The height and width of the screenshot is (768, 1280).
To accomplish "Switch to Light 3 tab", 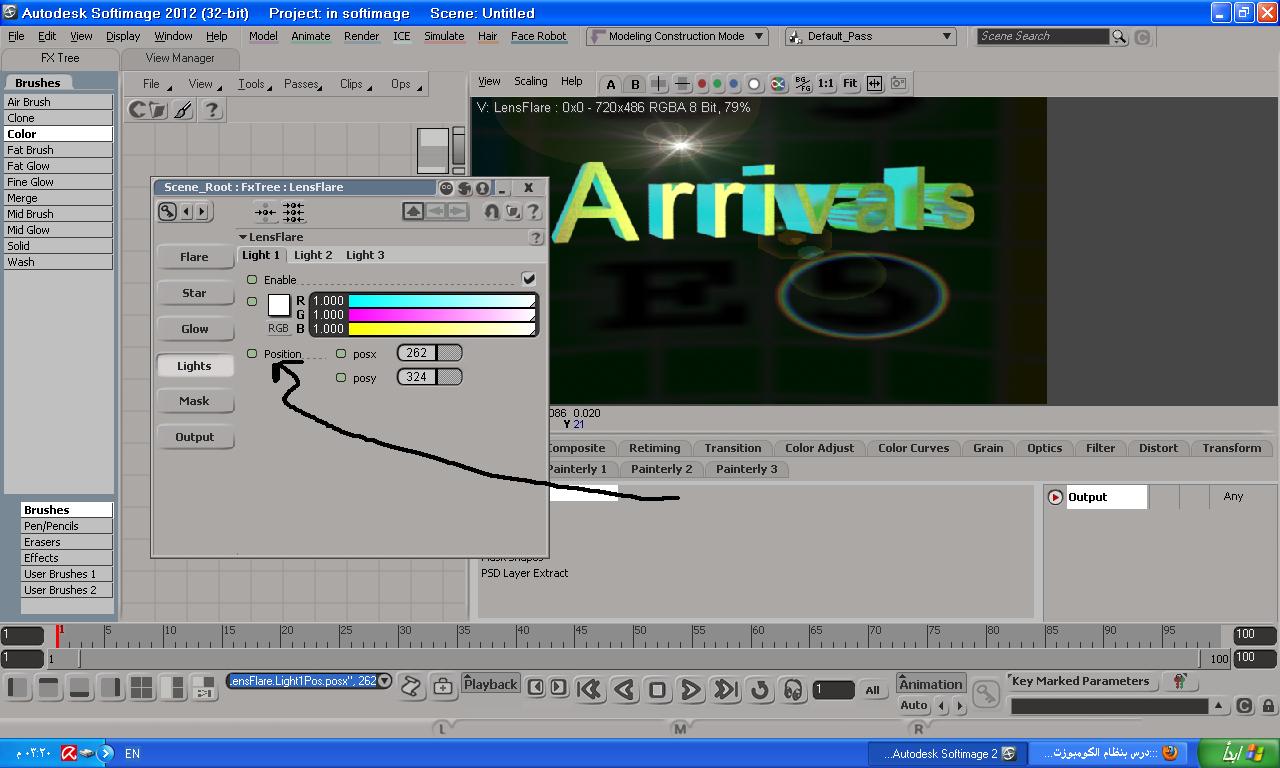I will [x=365, y=255].
